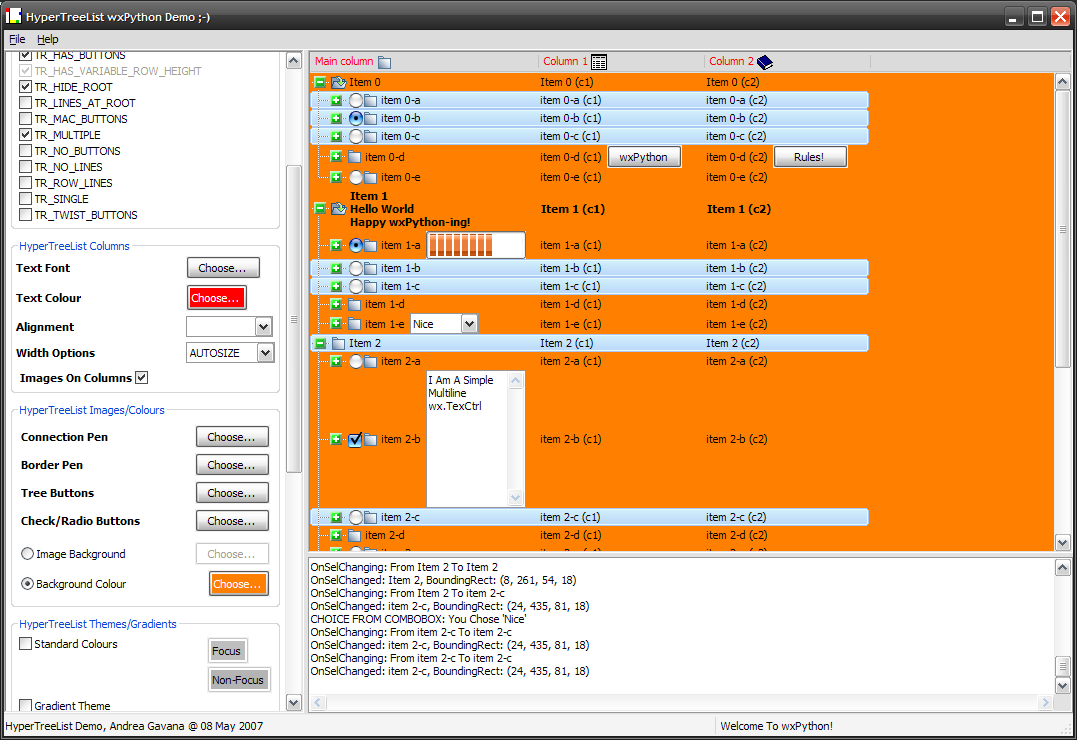Open the Width Options AUTOSIZE dropdown
This screenshot has height=740, width=1077.
point(264,353)
